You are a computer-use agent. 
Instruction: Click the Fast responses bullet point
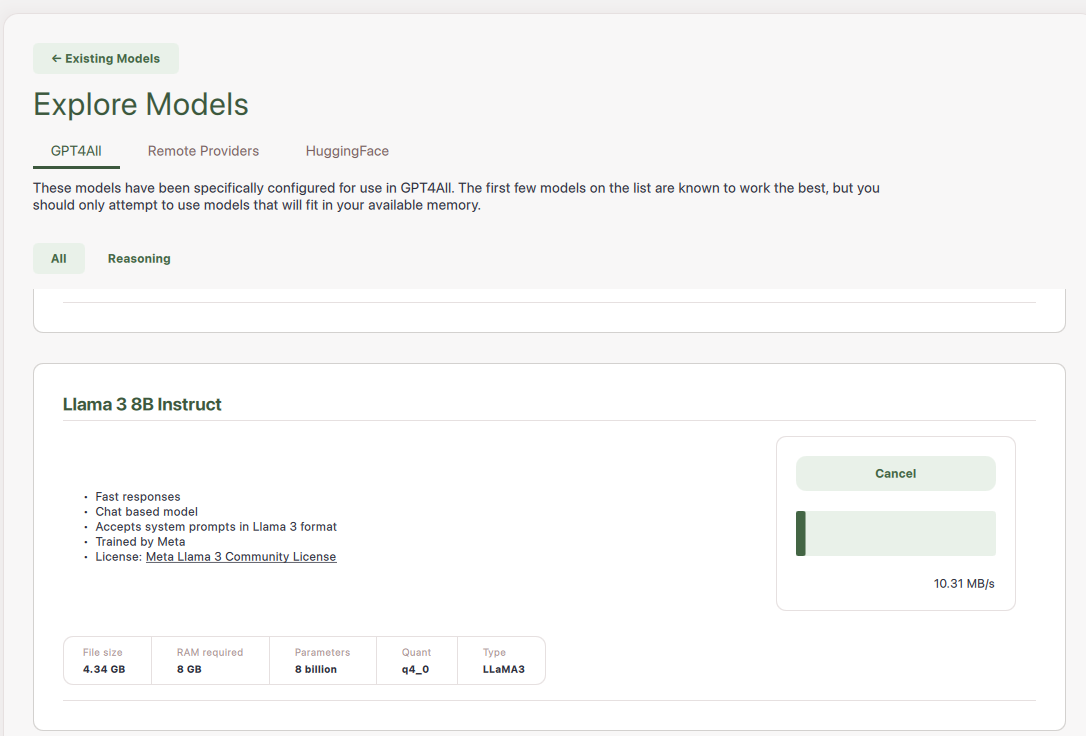[x=138, y=497]
